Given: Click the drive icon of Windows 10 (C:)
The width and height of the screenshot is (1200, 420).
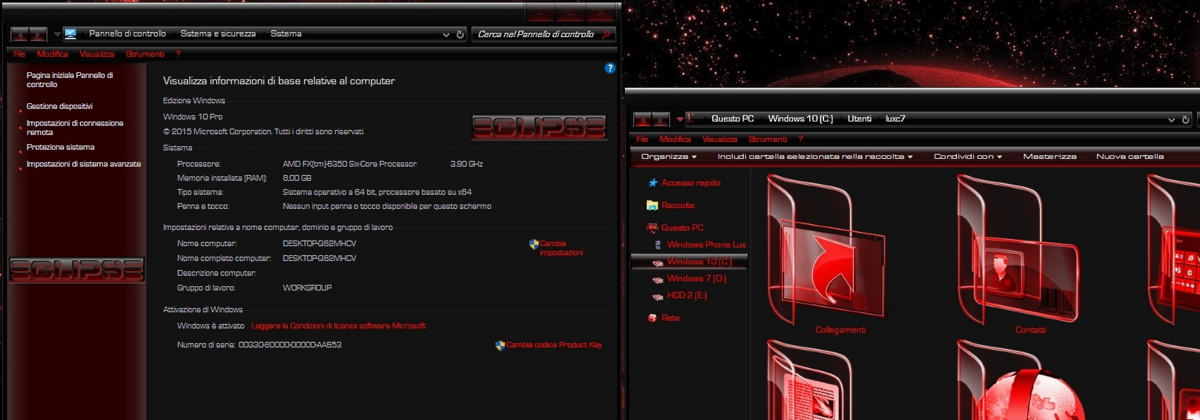Looking at the screenshot, I should pyautogui.click(x=658, y=262).
